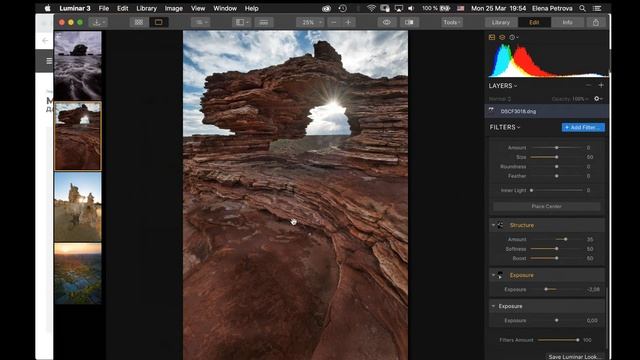Open the Time Machine menu bar icon
The image size is (640, 360).
click(342, 8)
